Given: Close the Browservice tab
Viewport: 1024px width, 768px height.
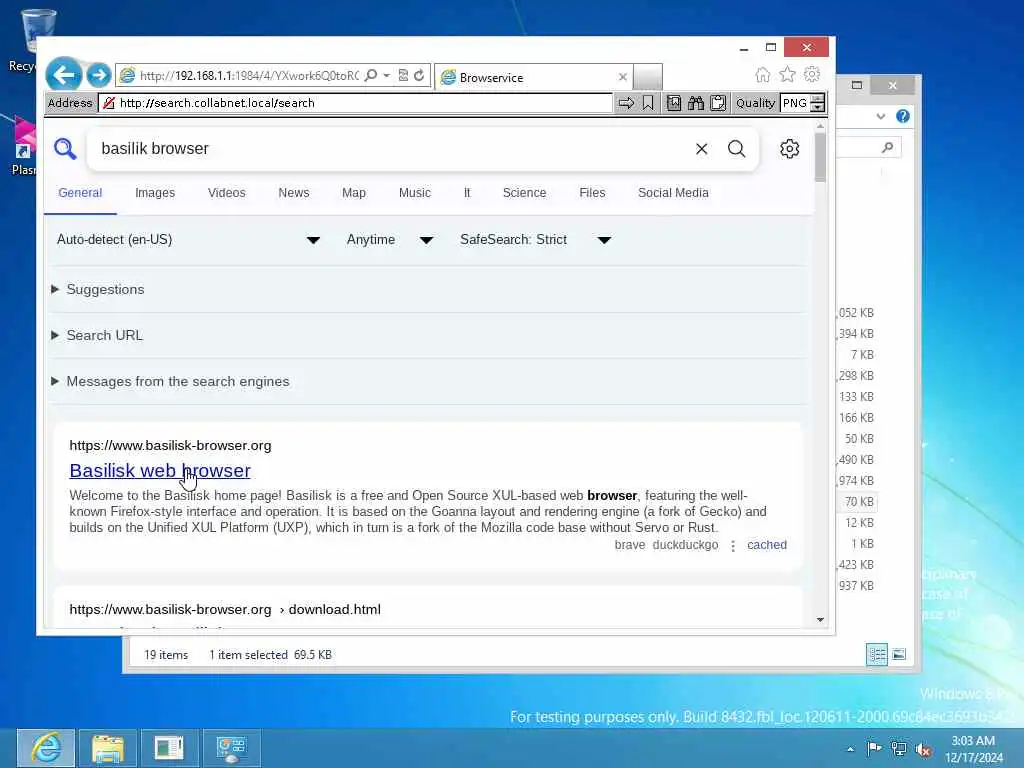Looking at the screenshot, I should pos(622,77).
